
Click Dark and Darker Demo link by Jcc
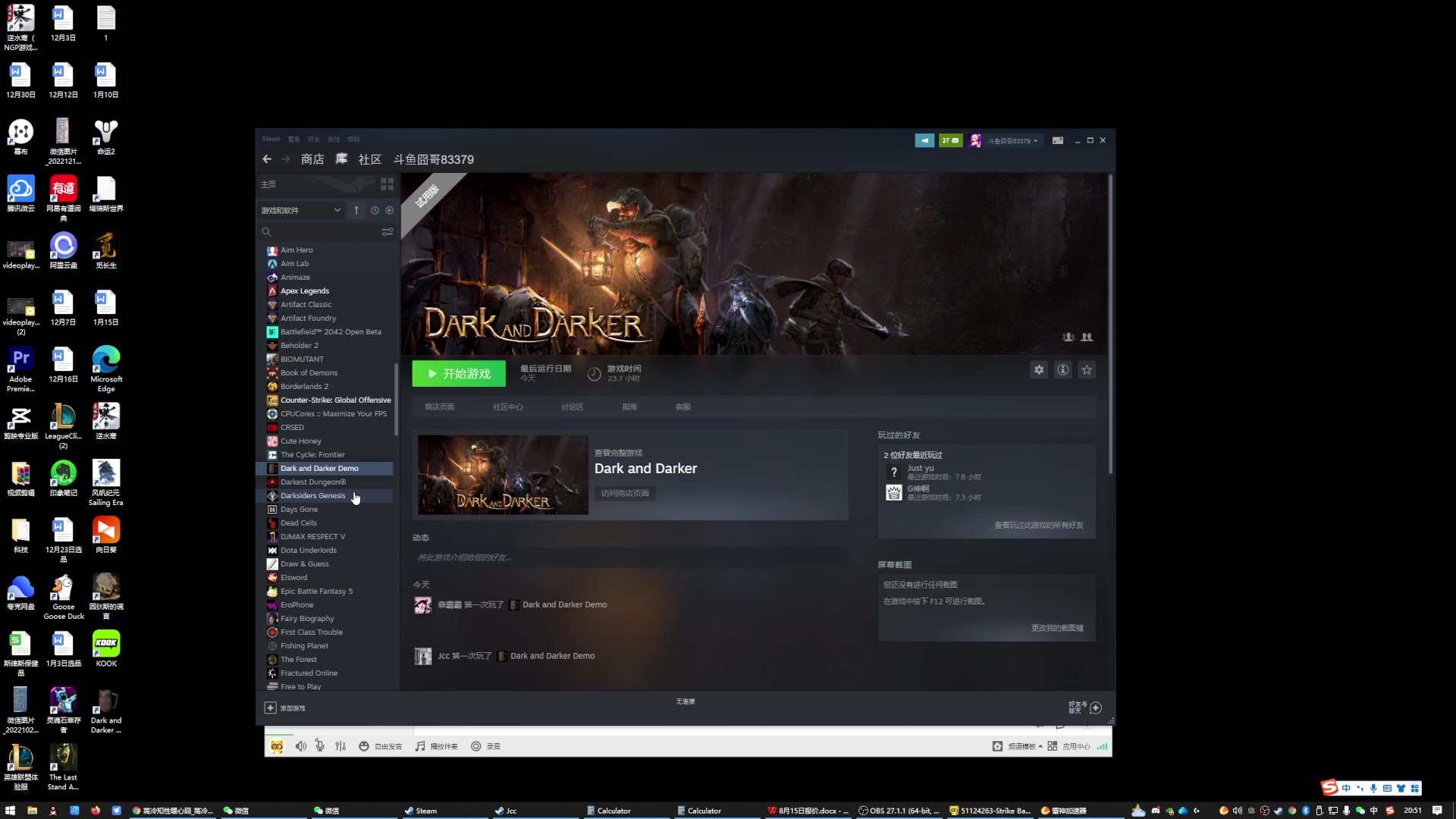pyautogui.click(x=552, y=656)
